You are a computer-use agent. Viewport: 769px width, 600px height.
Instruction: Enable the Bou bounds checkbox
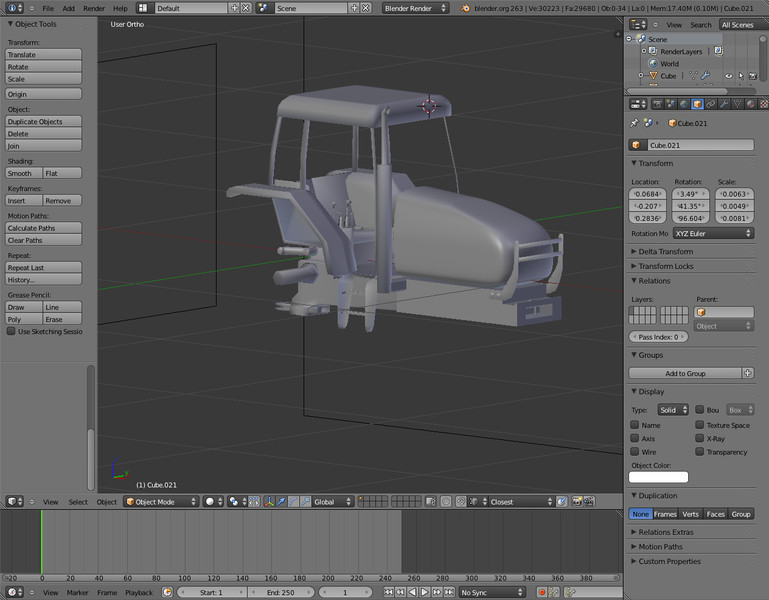(700, 410)
